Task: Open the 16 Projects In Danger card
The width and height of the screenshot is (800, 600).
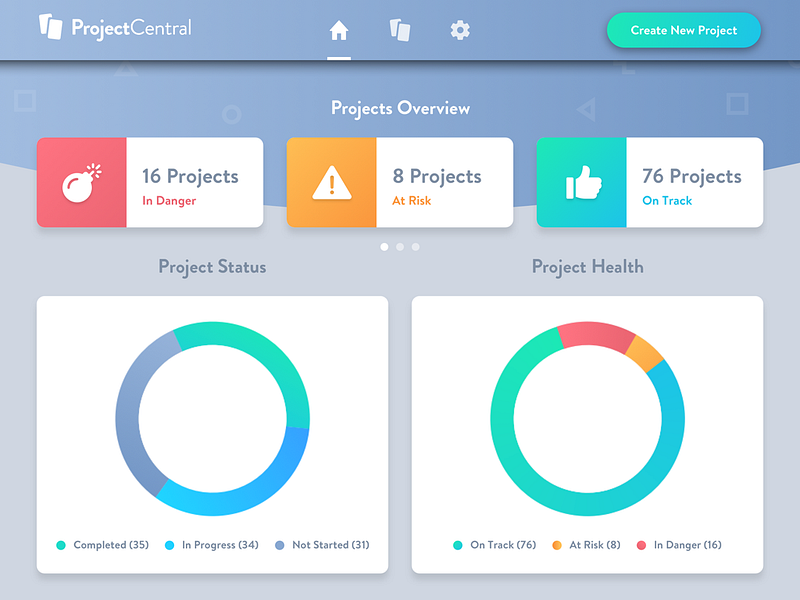Action: 150,182
